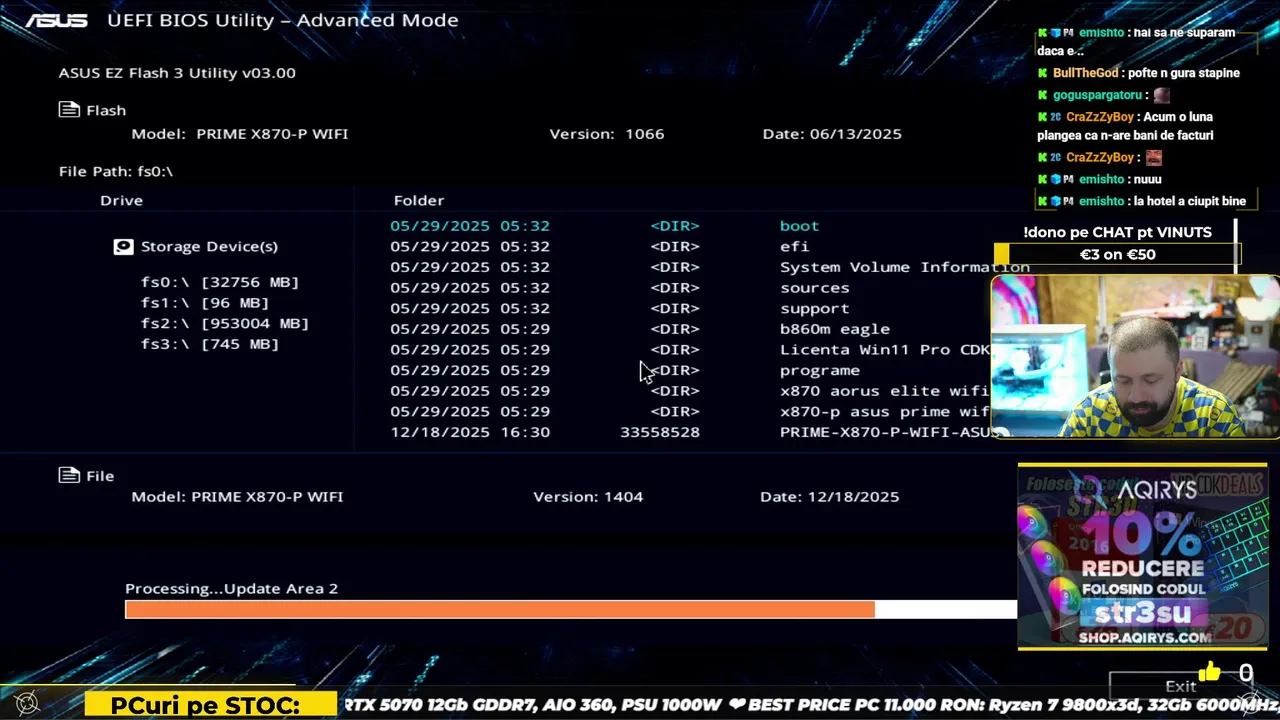Click the €3 on €50 donation goal bar

point(1117,254)
